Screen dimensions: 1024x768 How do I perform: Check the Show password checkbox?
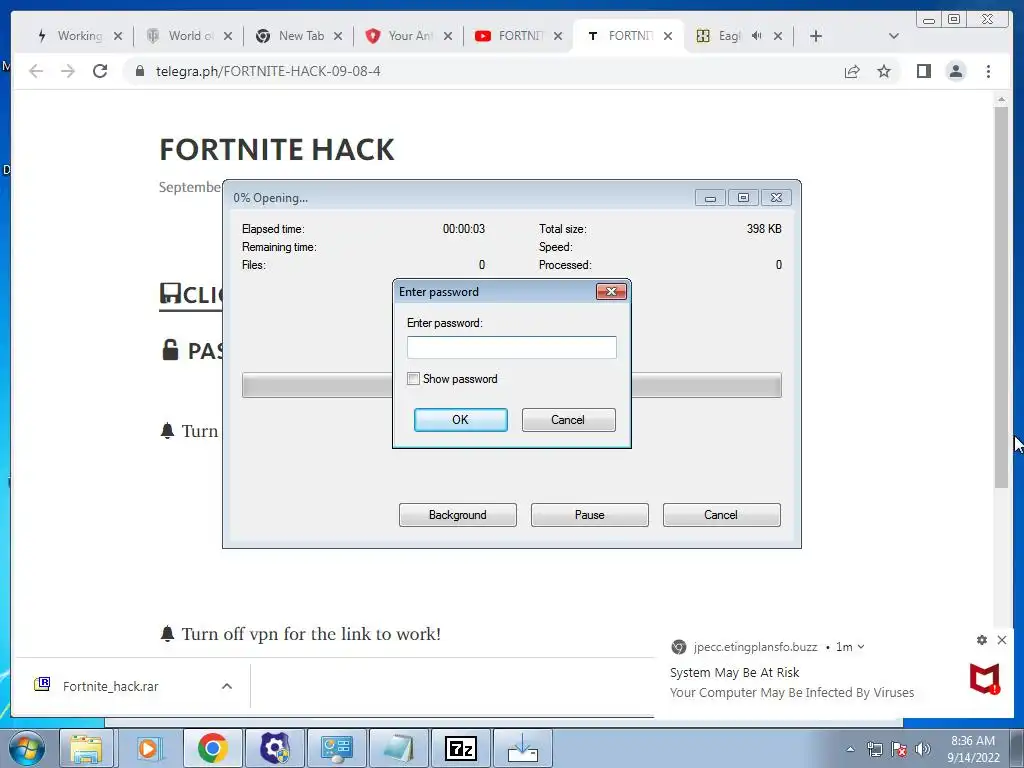tap(413, 379)
